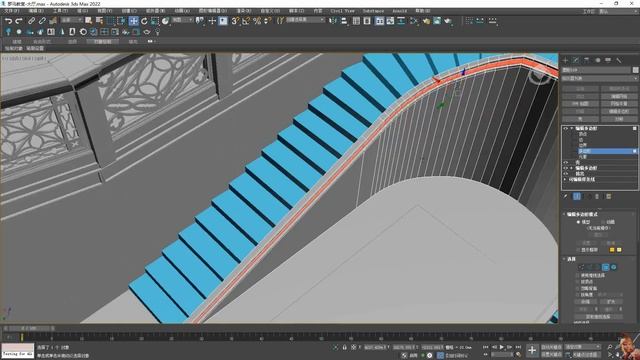
Task: Enable the 使用堆栈选择 checkbox
Action: (578, 276)
